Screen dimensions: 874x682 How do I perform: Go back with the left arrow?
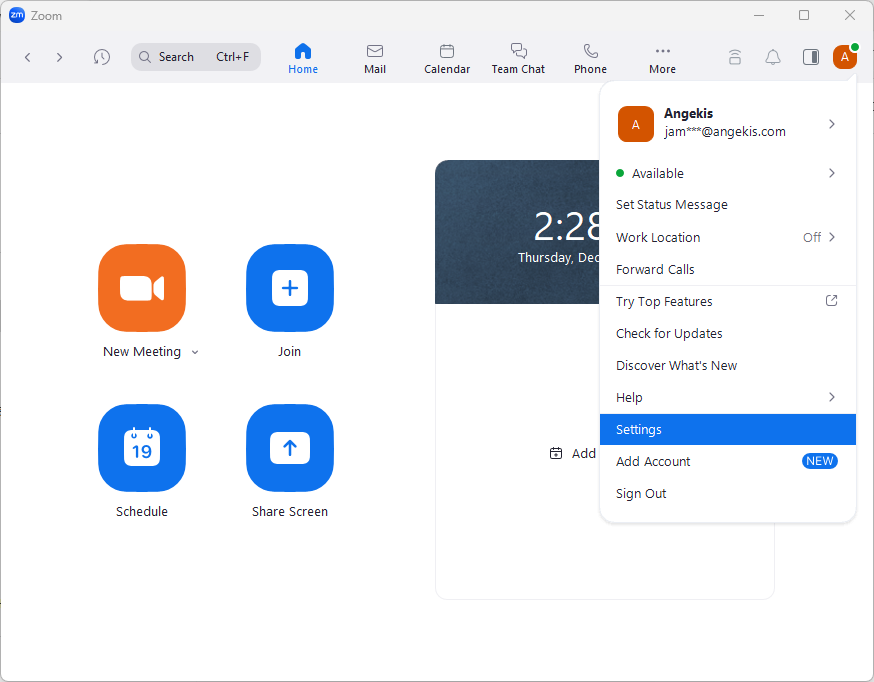(x=28, y=57)
